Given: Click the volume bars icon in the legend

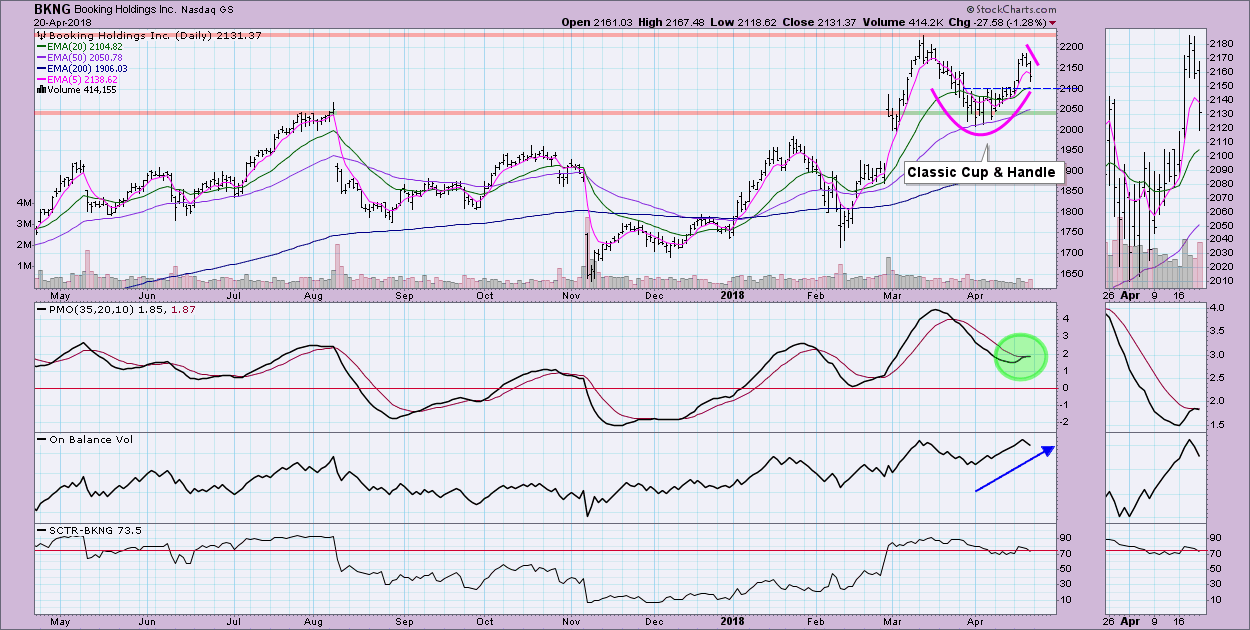Looking at the screenshot, I should click(39, 90).
